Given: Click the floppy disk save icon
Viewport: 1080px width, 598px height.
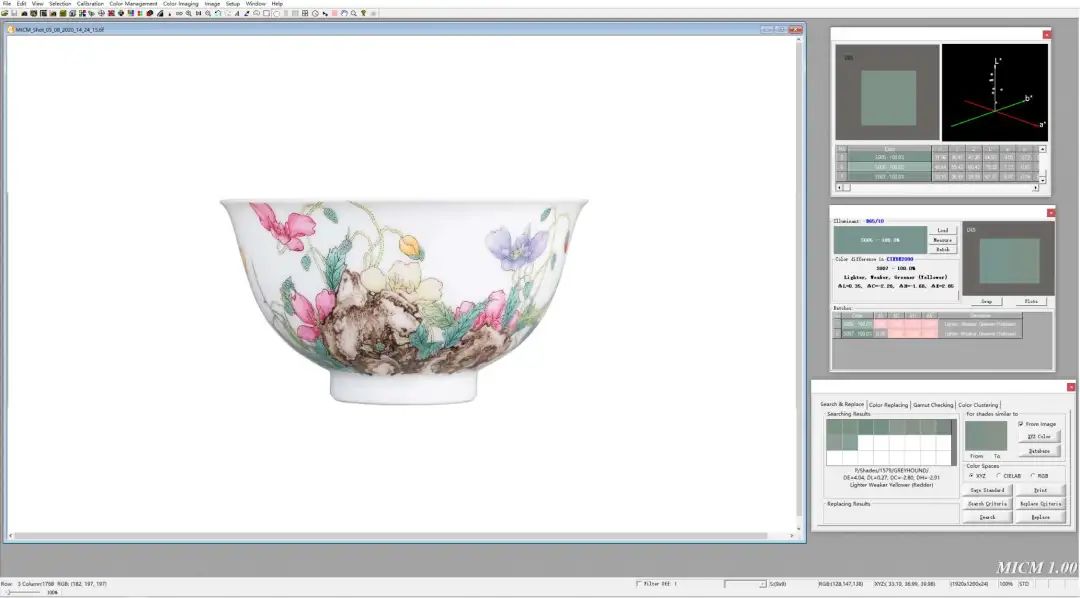Looking at the screenshot, I should click(x=14, y=13).
